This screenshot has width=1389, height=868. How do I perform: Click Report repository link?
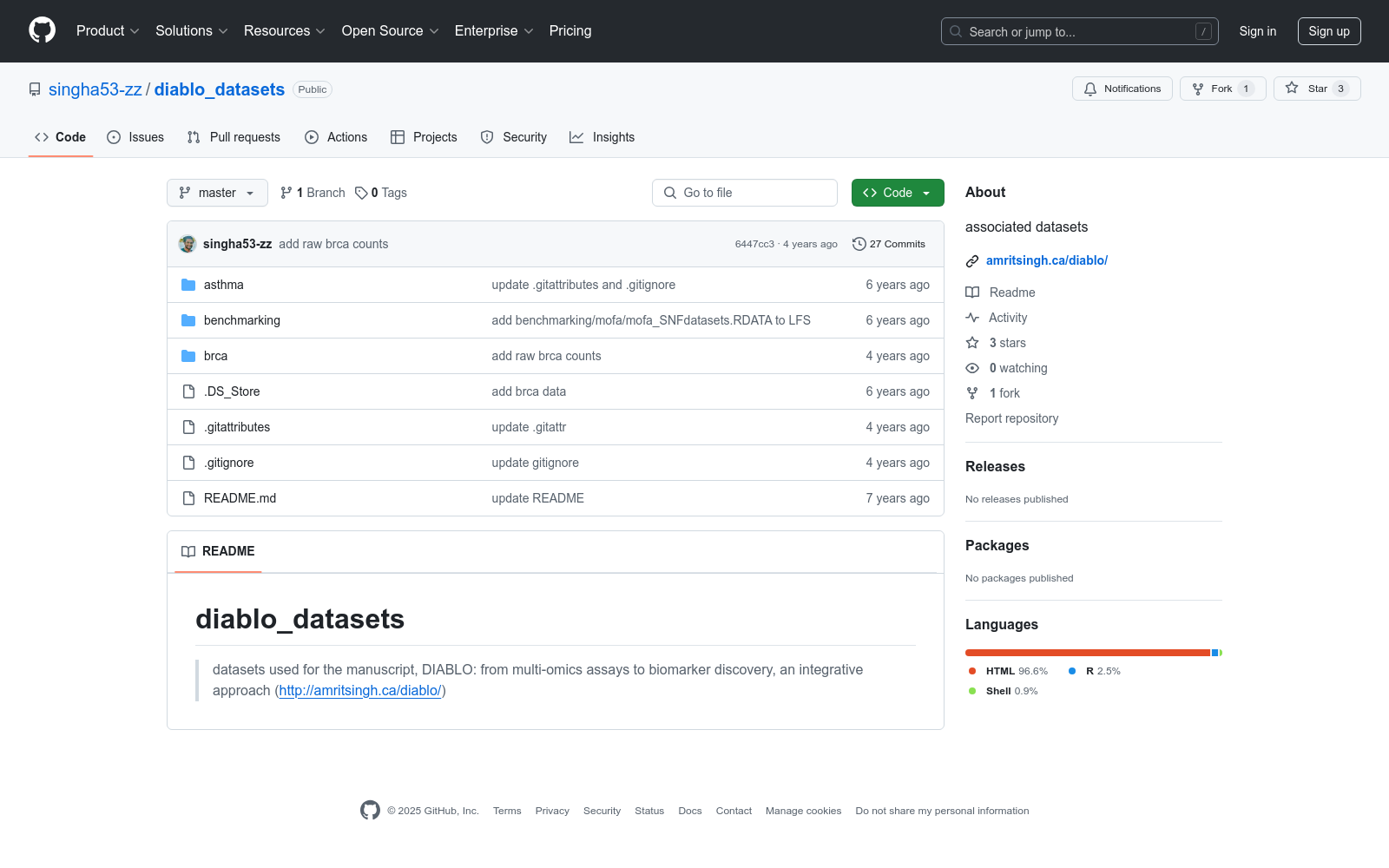pyautogui.click(x=1012, y=418)
